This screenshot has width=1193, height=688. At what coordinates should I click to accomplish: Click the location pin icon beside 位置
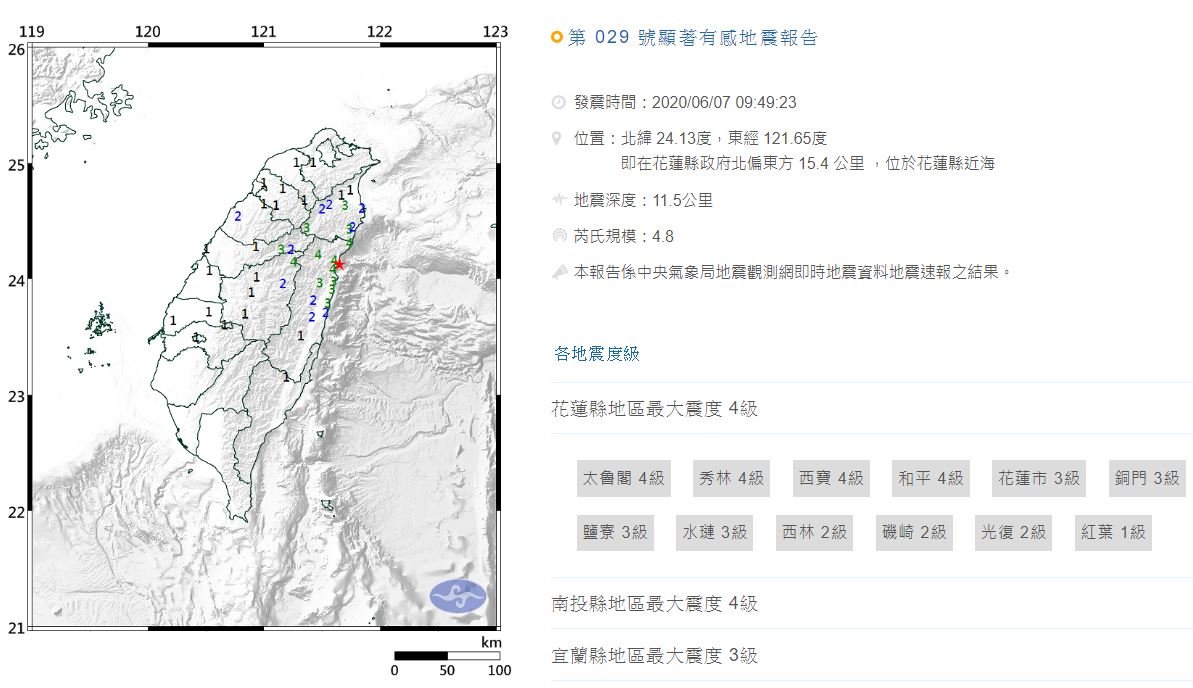click(557, 139)
